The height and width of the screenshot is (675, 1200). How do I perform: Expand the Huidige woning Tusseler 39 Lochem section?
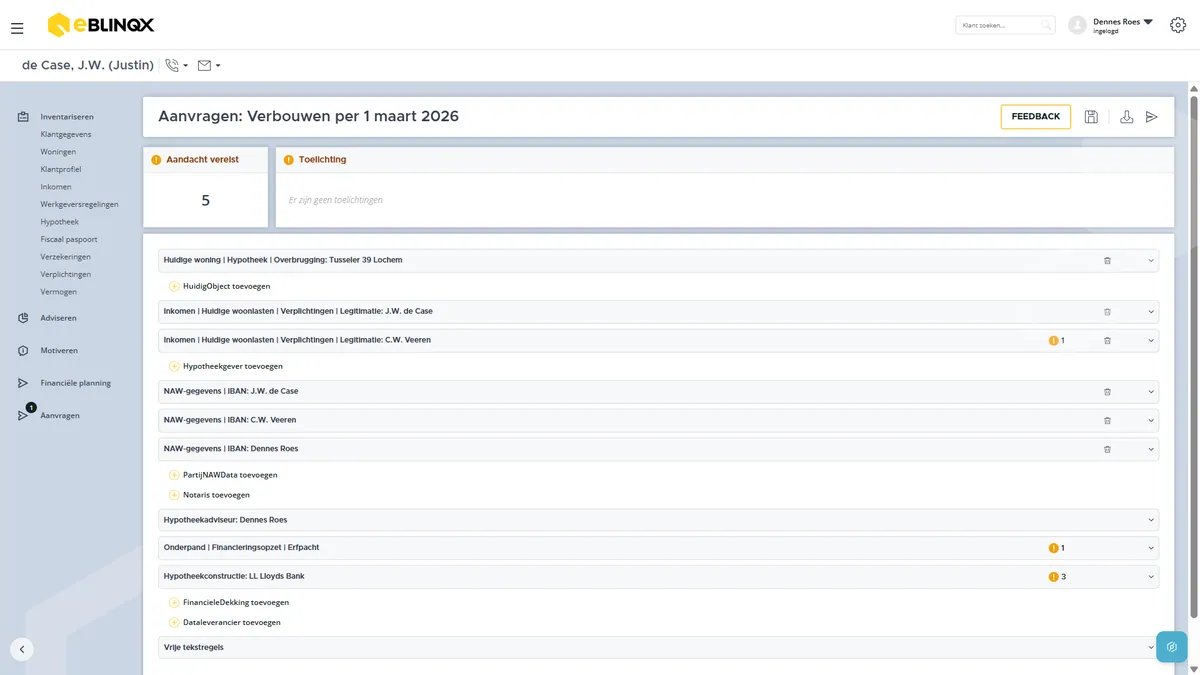click(x=1151, y=260)
